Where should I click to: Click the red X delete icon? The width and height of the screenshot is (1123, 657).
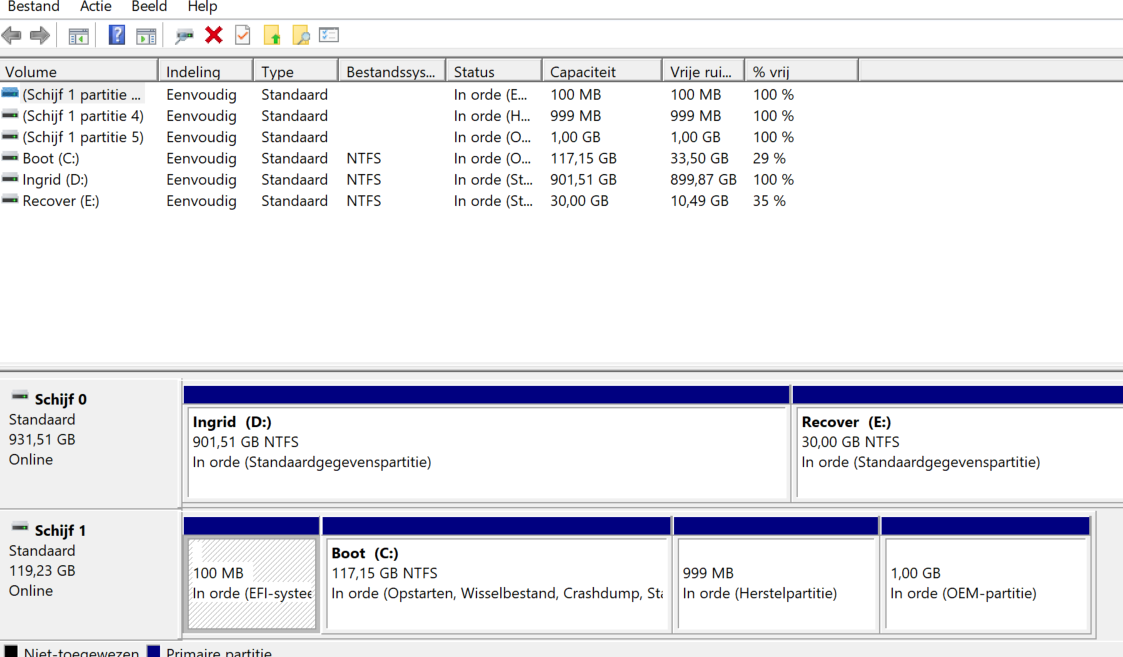pos(213,36)
